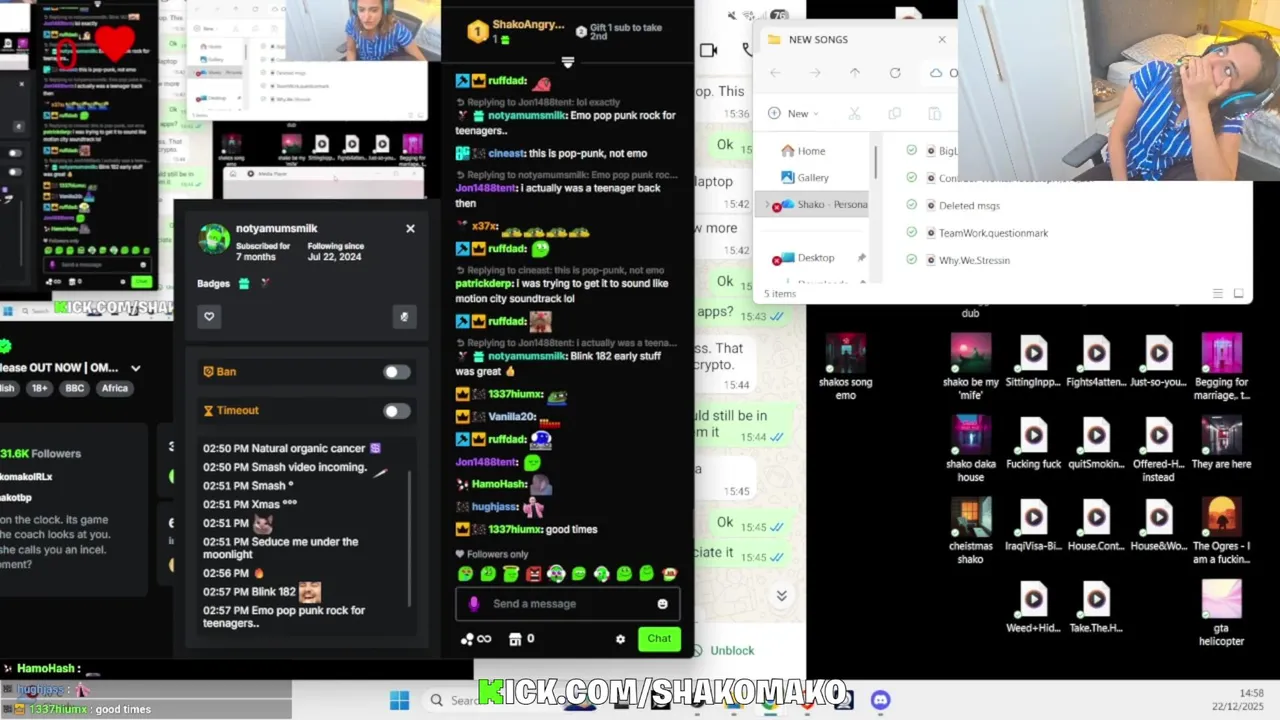This screenshot has height=720, width=1280.
Task: Open 'Begging for marriage' desktop file
Action: (1221, 367)
